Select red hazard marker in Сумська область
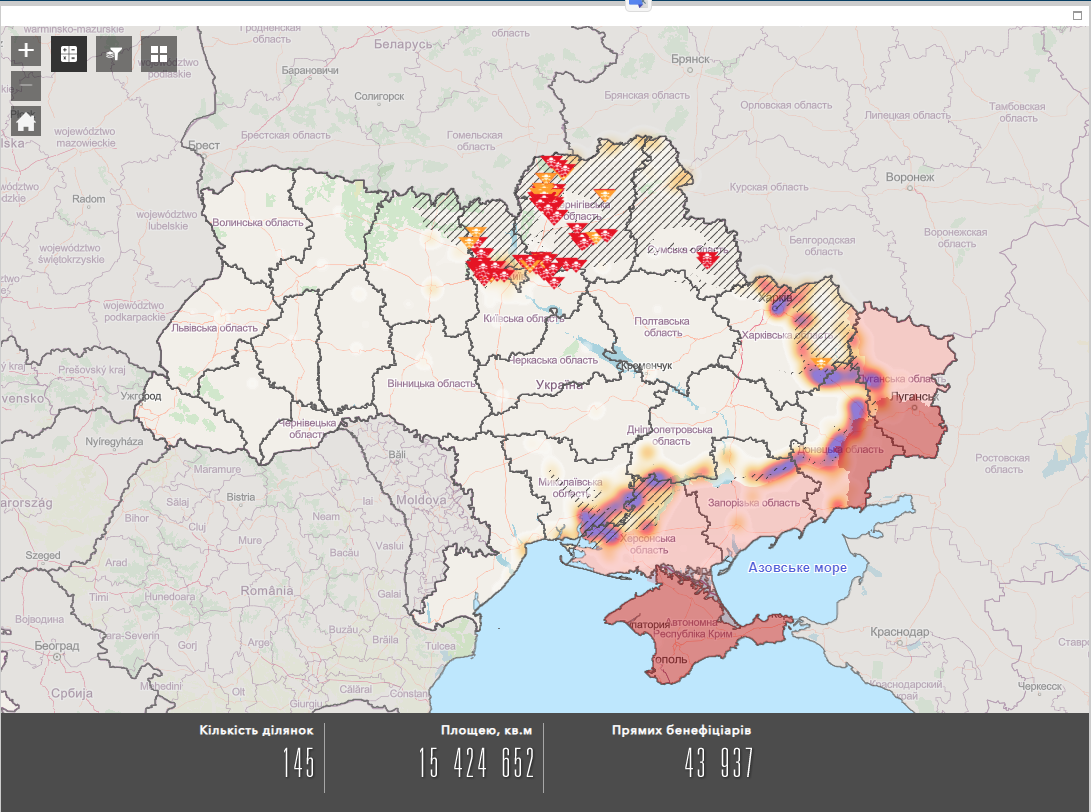This screenshot has width=1091, height=812. click(707, 260)
